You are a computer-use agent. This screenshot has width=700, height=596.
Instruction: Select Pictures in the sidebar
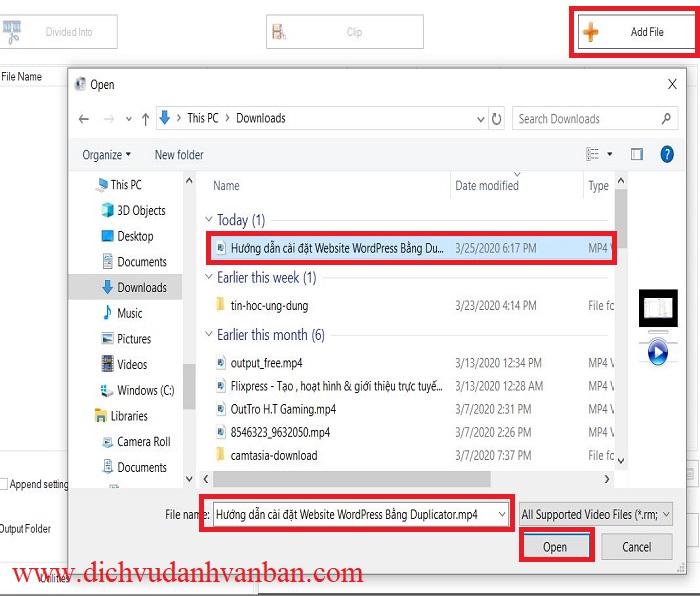tap(134, 339)
